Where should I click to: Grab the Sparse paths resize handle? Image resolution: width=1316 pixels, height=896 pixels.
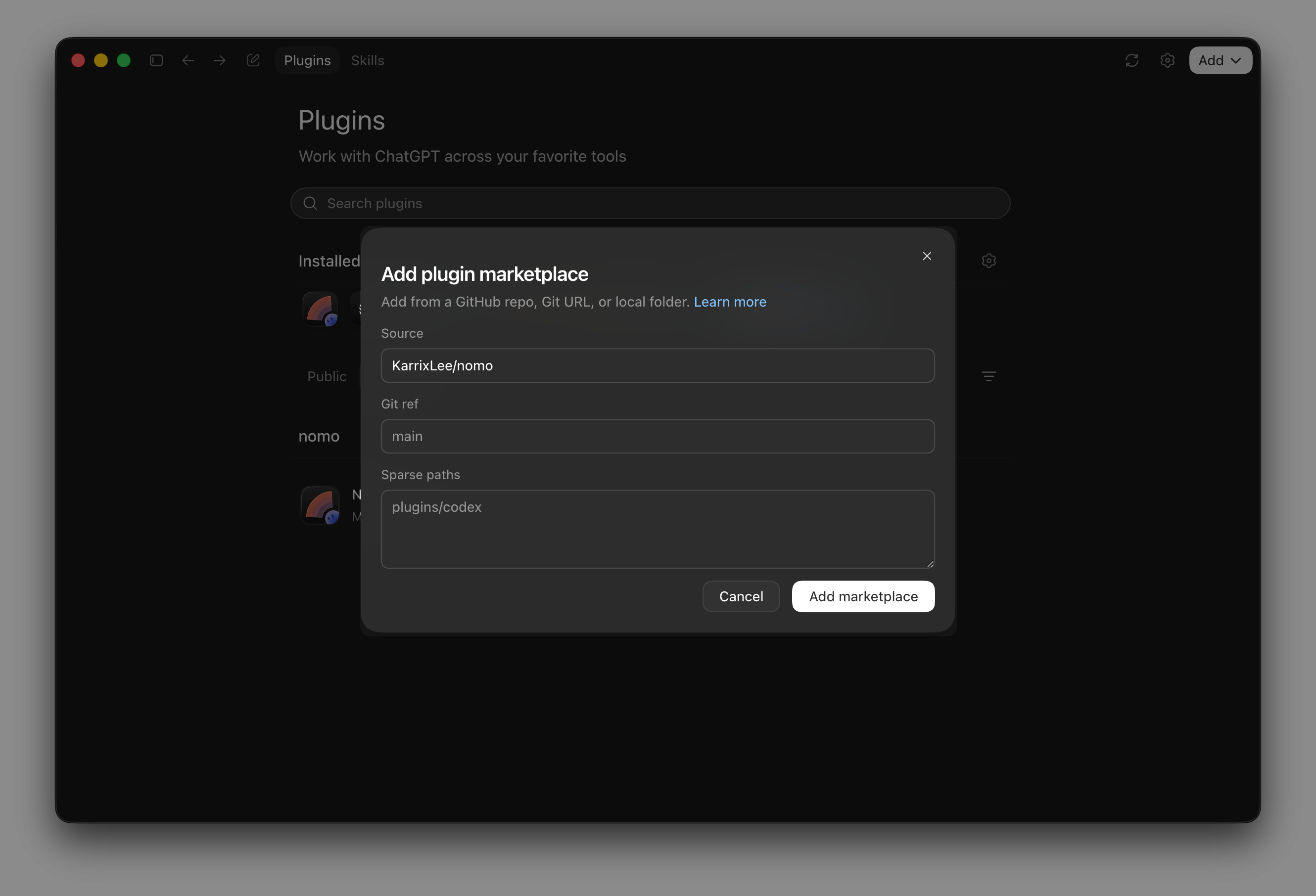930,564
